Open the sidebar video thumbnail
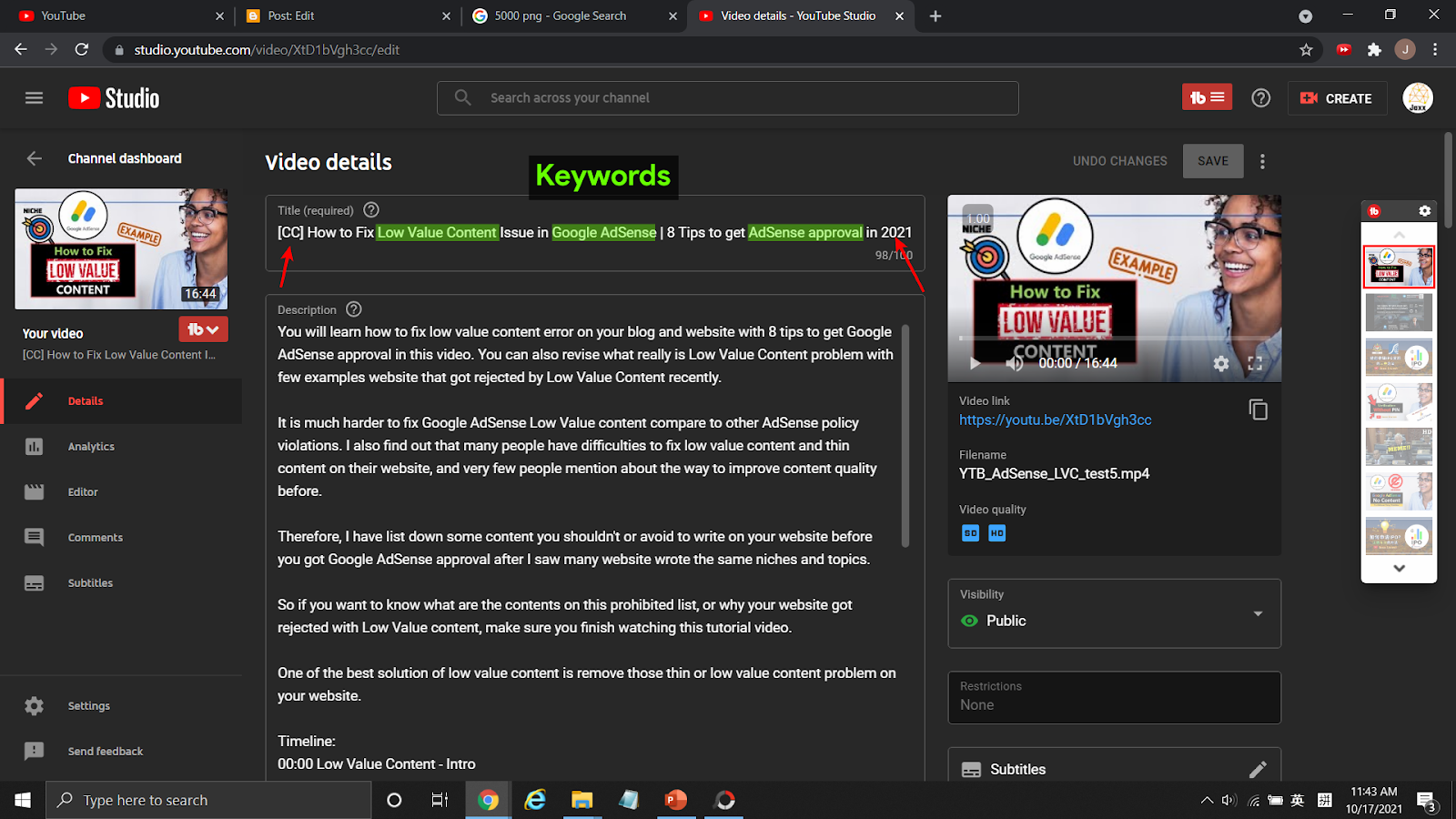Viewport: 1456px width, 819px height. pyautogui.click(x=121, y=249)
